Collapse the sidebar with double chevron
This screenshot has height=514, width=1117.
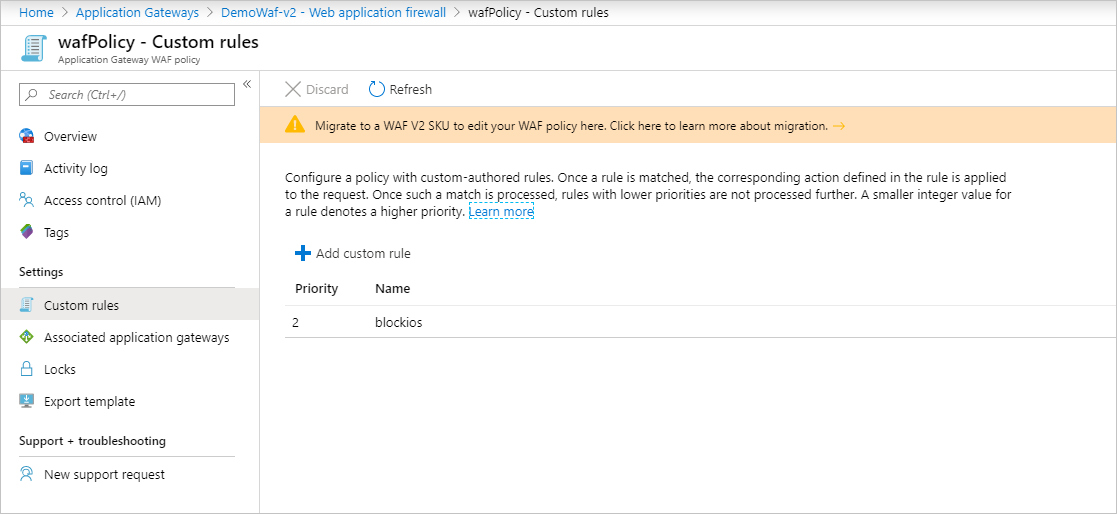tap(246, 85)
